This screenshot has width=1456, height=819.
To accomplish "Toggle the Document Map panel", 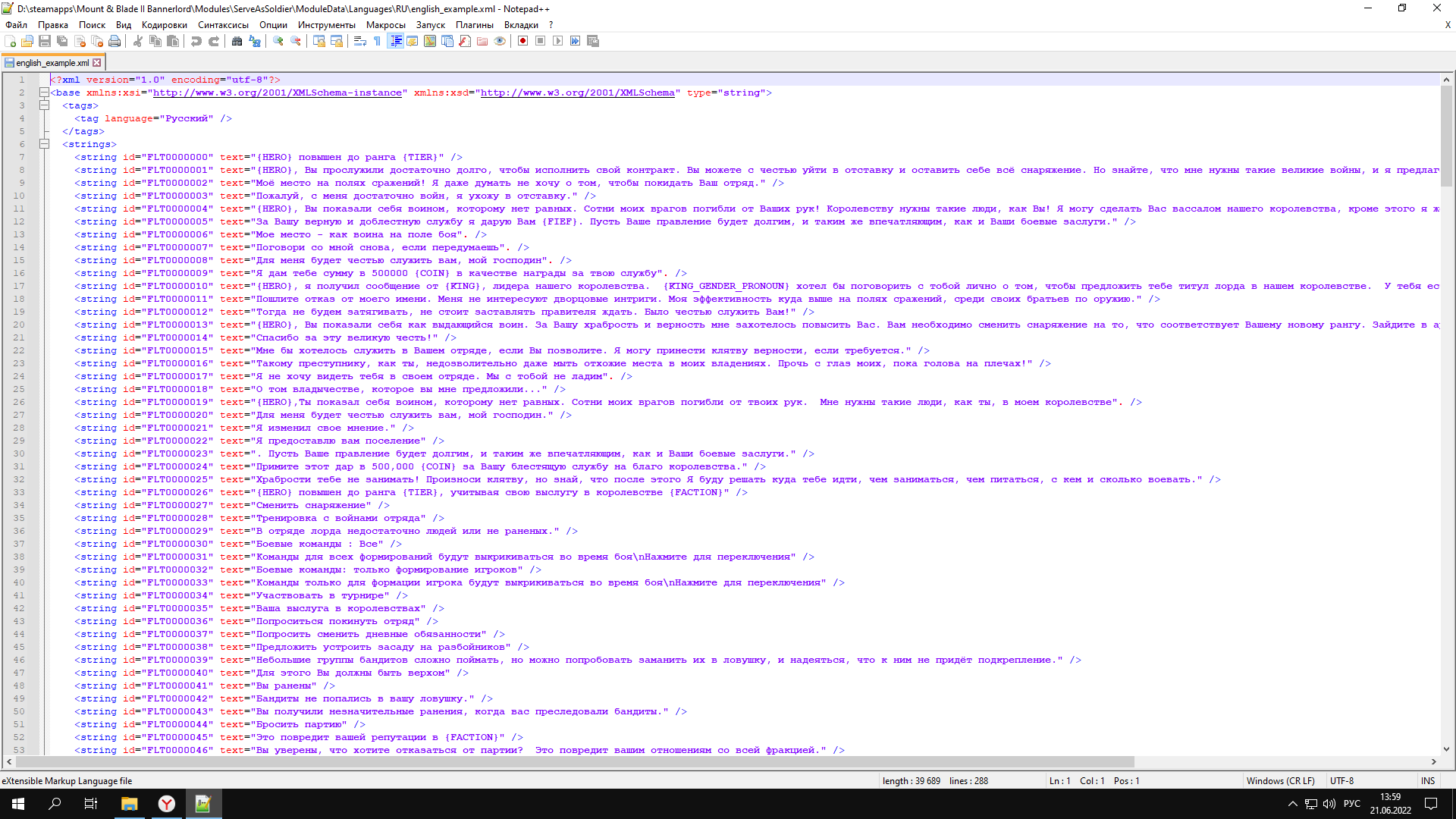I will 430,41.
